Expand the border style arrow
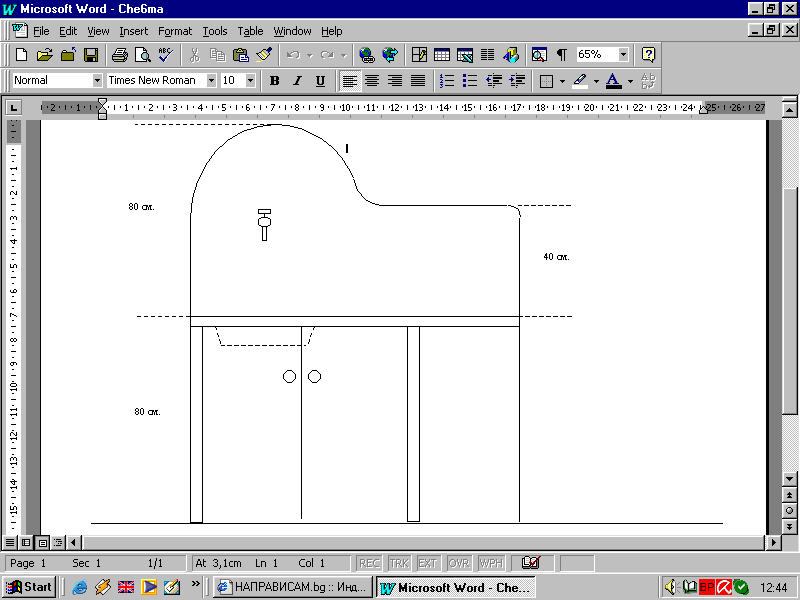The width and height of the screenshot is (800, 600). point(562,81)
